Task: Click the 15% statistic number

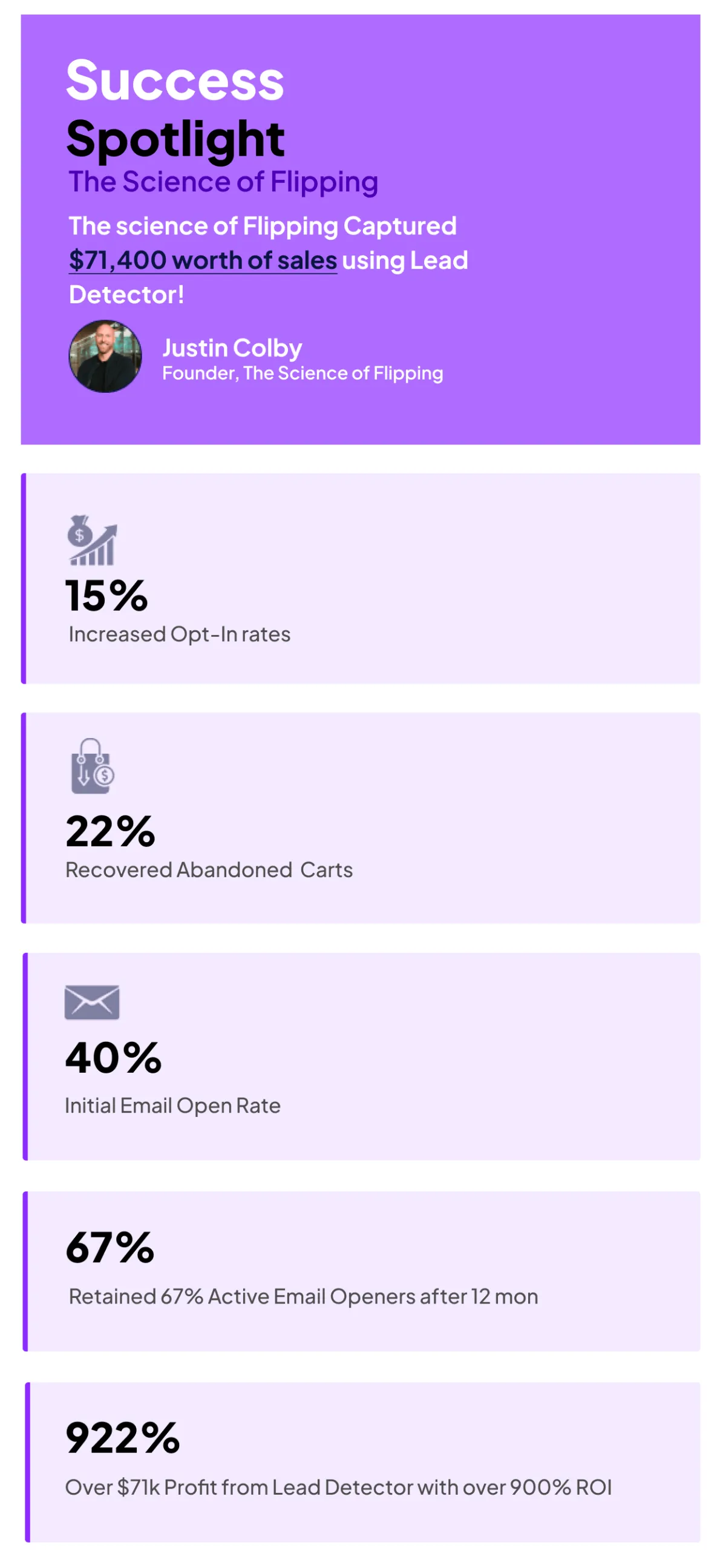Action: tap(107, 596)
